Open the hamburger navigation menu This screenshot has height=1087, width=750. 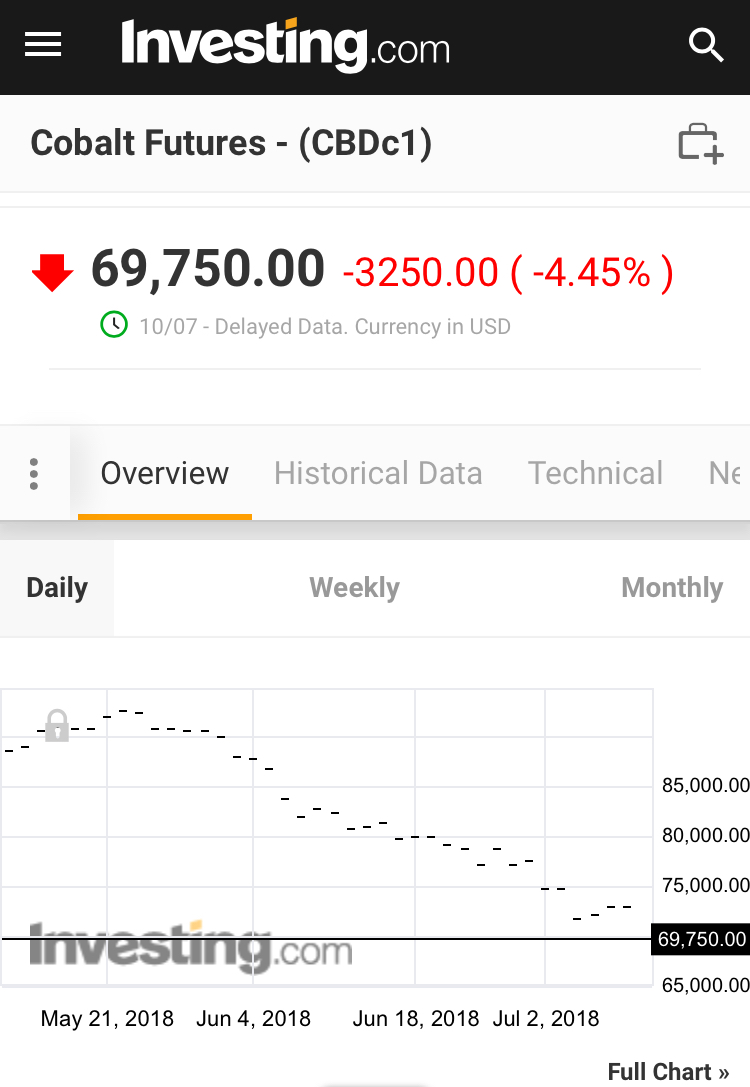pyautogui.click(x=43, y=45)
